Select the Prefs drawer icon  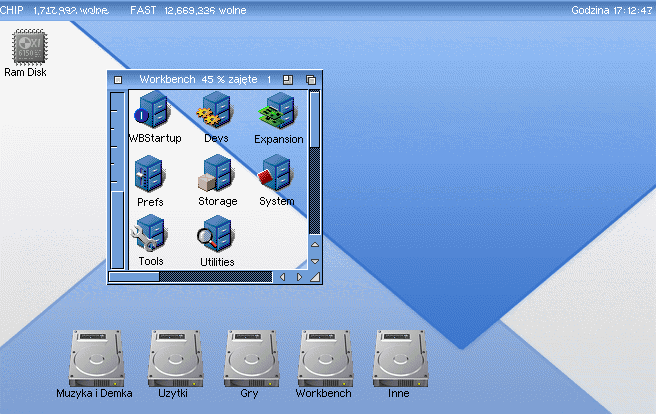click(x=149, y=174)
